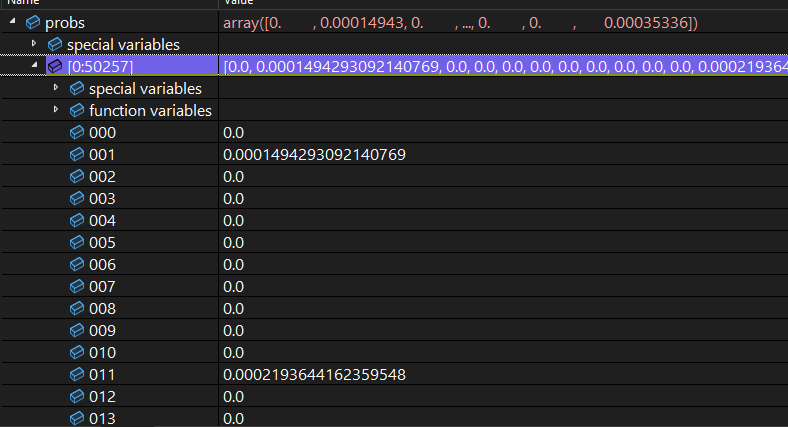The height and width of the screenshot is (427, 788).
Task: Click the cube icon for element 010
Action: [x=77, y=352]
